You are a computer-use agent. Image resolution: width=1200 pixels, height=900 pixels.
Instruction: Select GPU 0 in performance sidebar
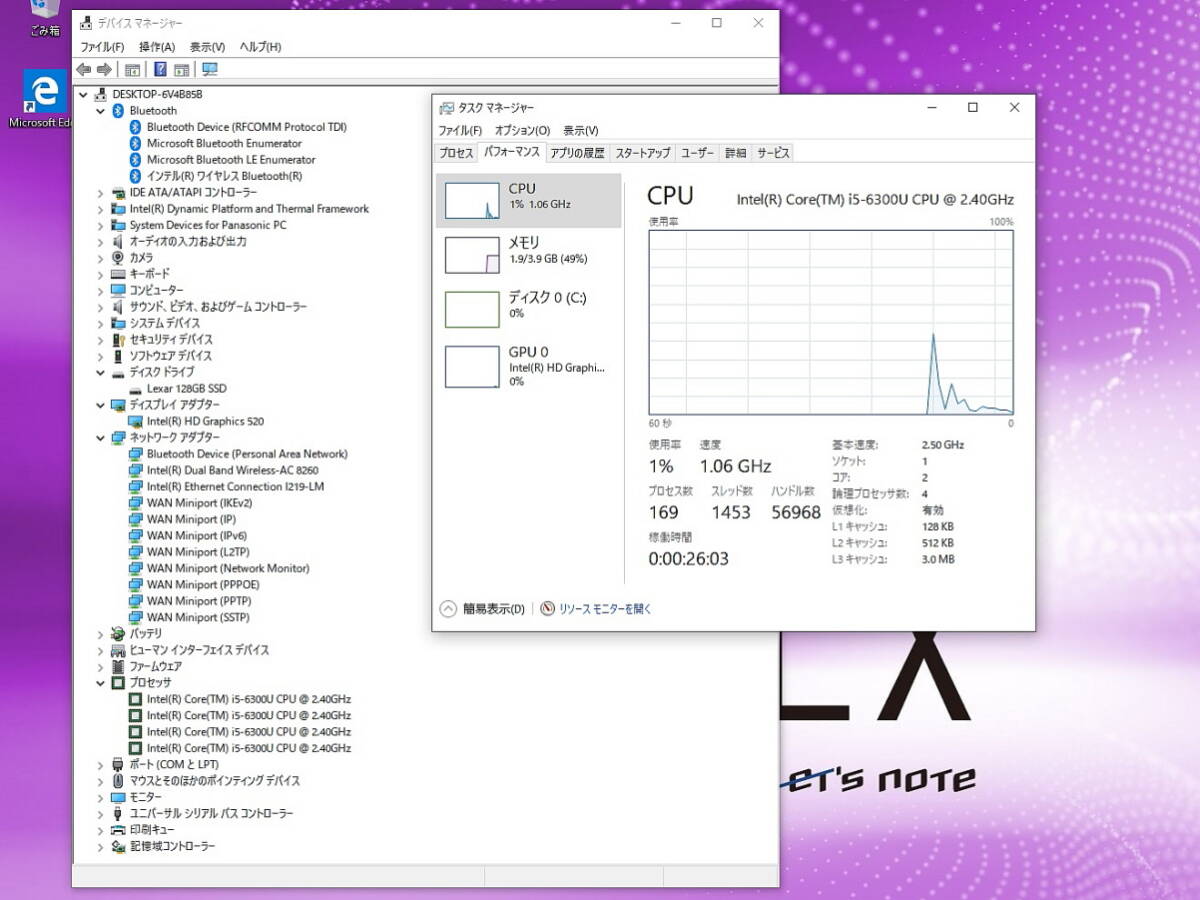529,365
